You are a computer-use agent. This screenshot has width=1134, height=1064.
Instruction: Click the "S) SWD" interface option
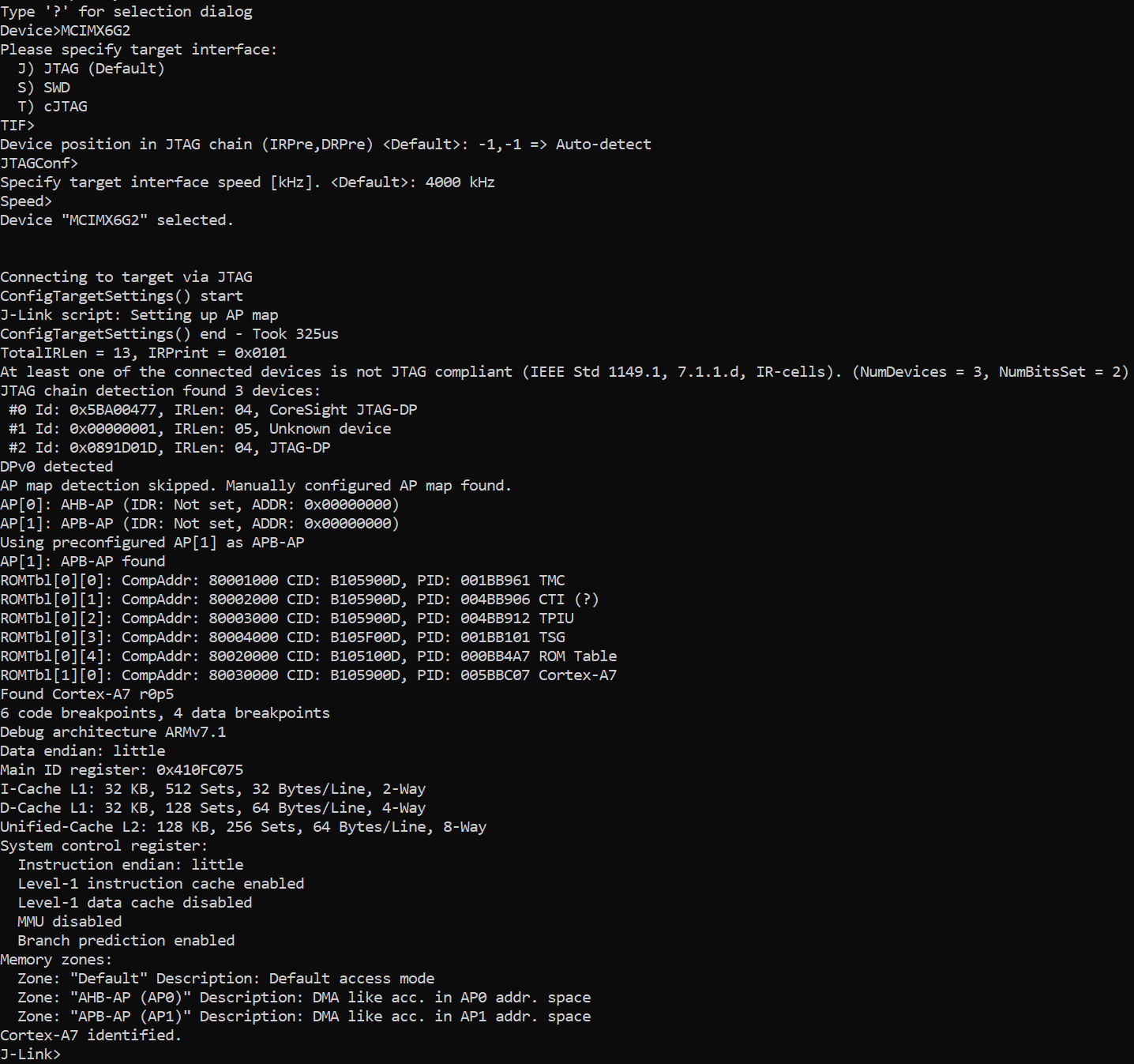pos(44,88)
